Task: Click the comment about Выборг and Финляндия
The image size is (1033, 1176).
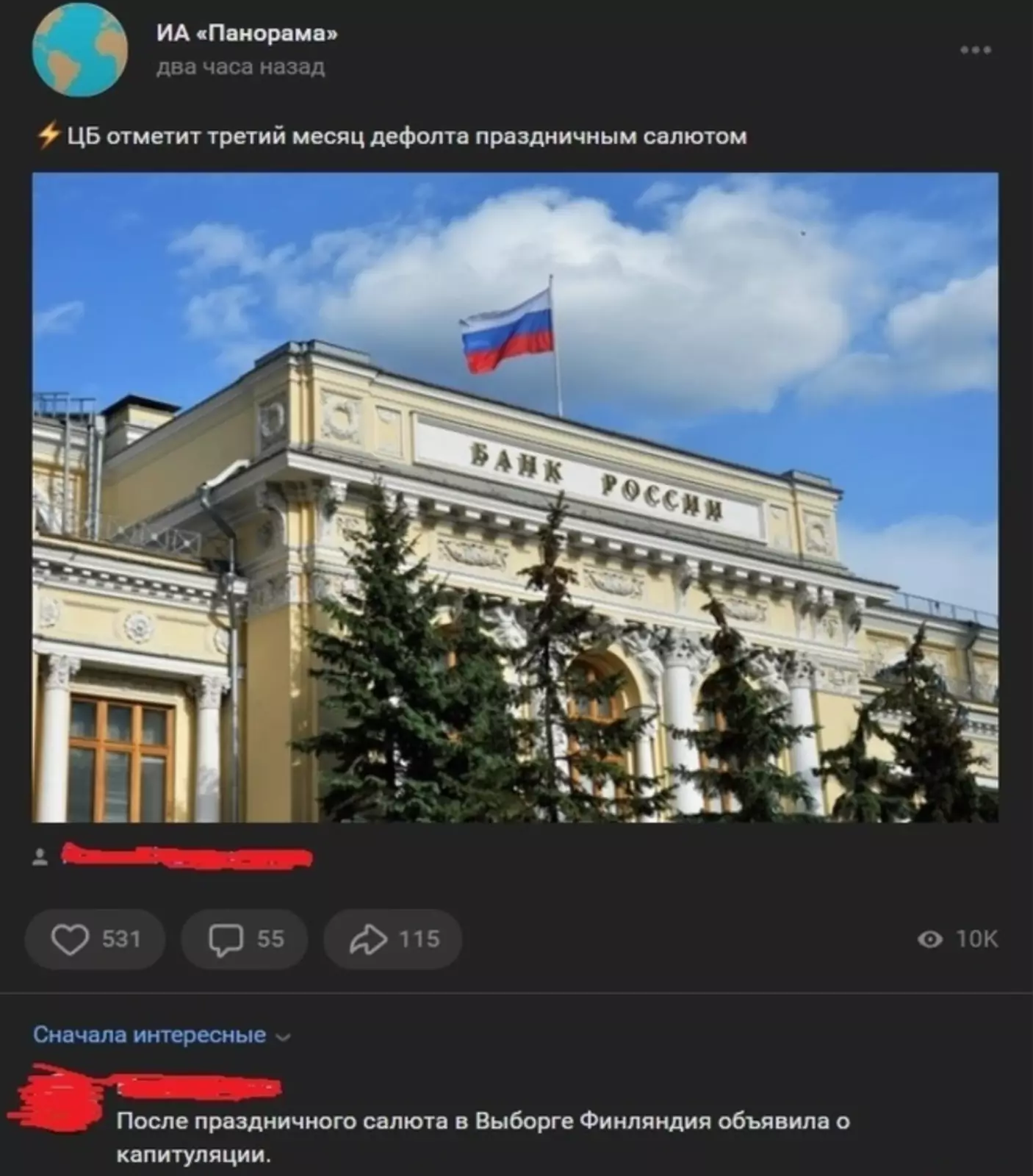Action: point(483,1137)
